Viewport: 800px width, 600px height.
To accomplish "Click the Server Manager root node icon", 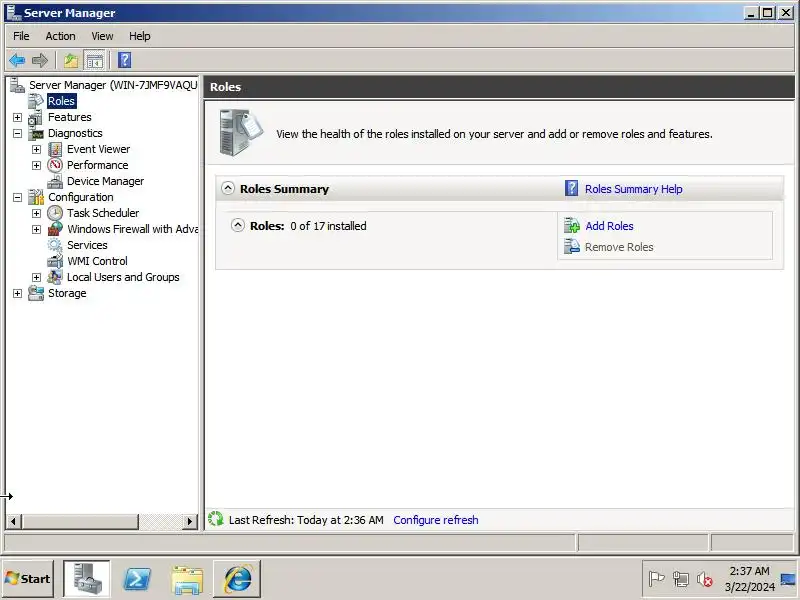I will 17,85.
